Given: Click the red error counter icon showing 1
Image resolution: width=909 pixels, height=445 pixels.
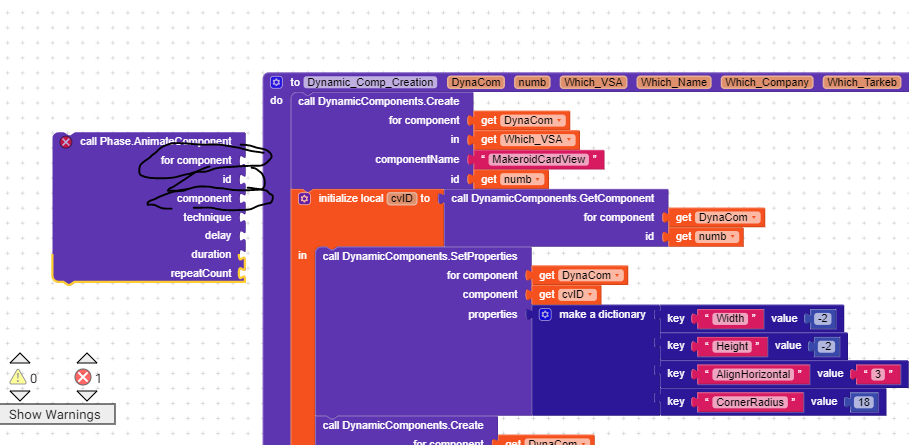Looking at the screenshot, I should click(83, 378).
